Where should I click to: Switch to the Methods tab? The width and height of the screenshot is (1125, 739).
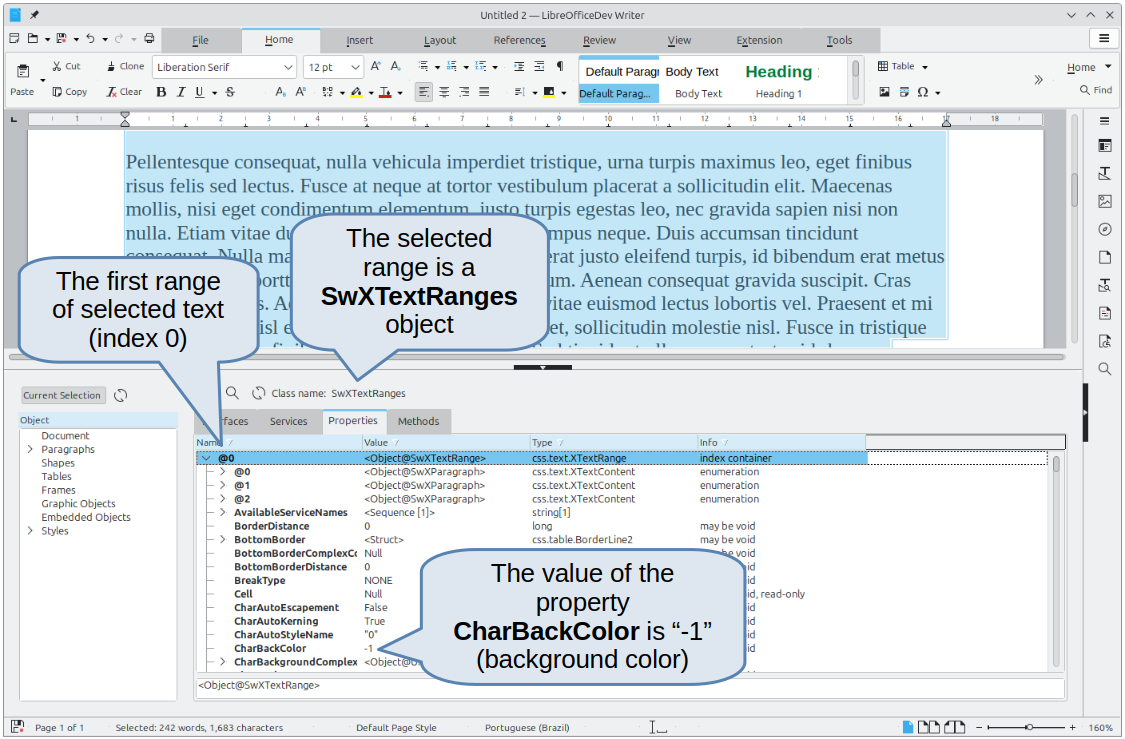418,421
